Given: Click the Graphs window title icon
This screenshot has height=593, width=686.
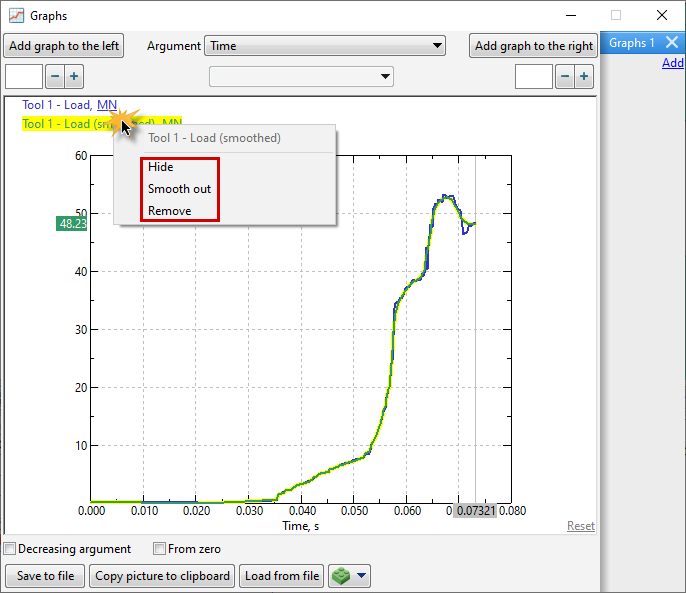Looking at the screenshot, I should (x=16, y=16).
